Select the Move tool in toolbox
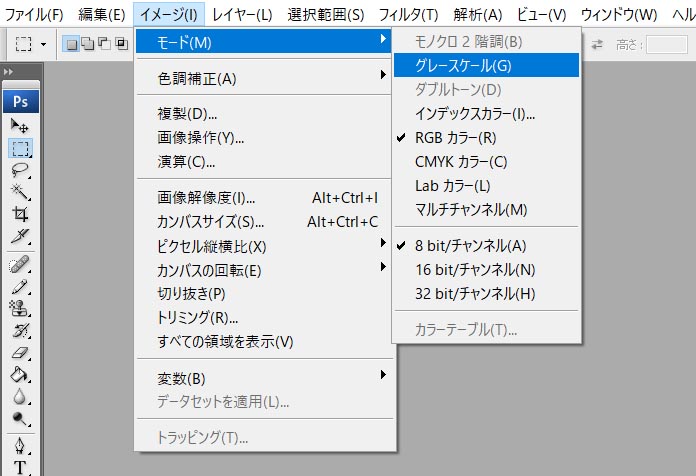The width and height of the screenshot is (696, 476). (x=20, y=127)
